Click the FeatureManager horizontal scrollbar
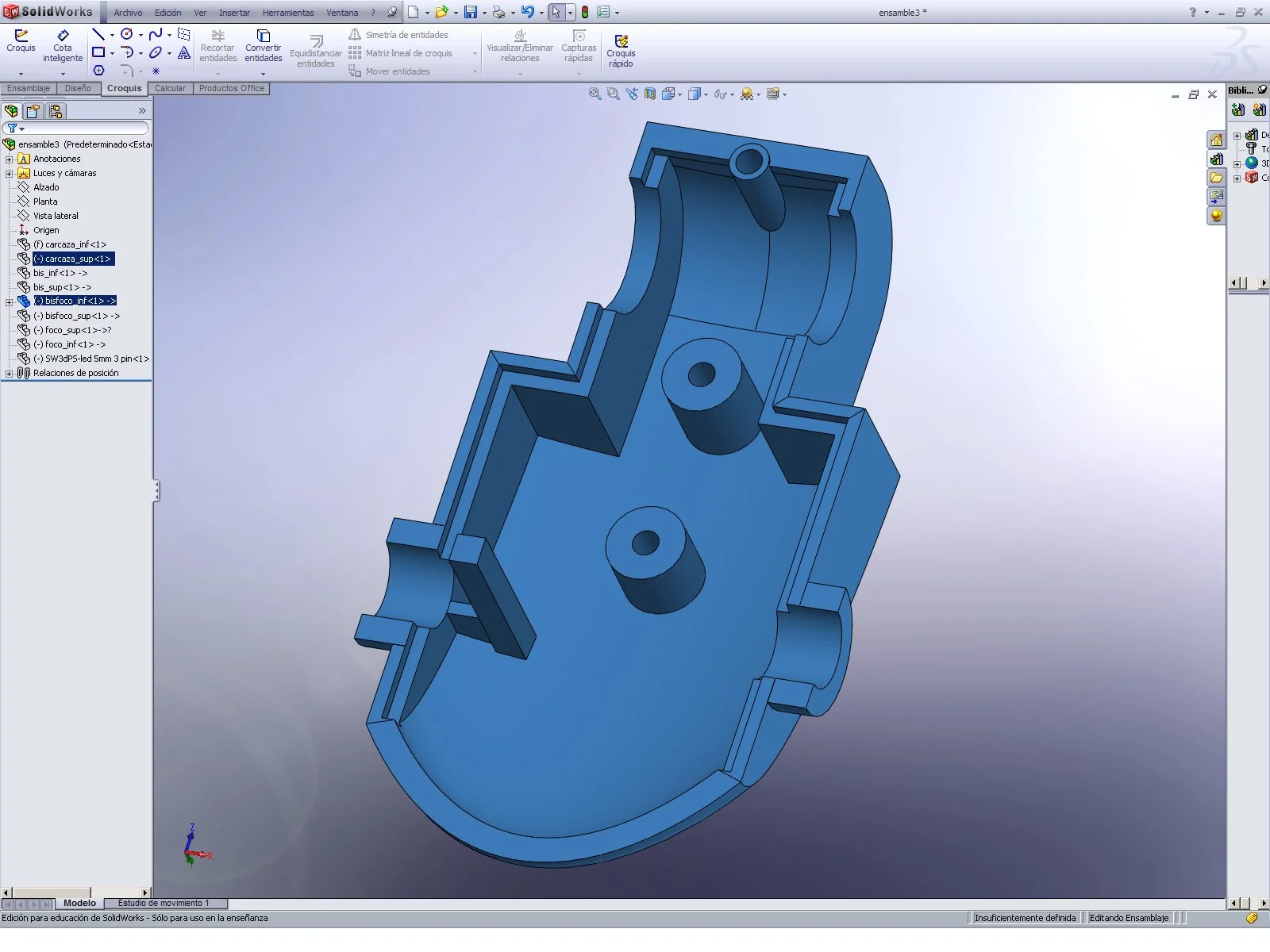Viewport: 1270px width, 952px height. [76, 892]
